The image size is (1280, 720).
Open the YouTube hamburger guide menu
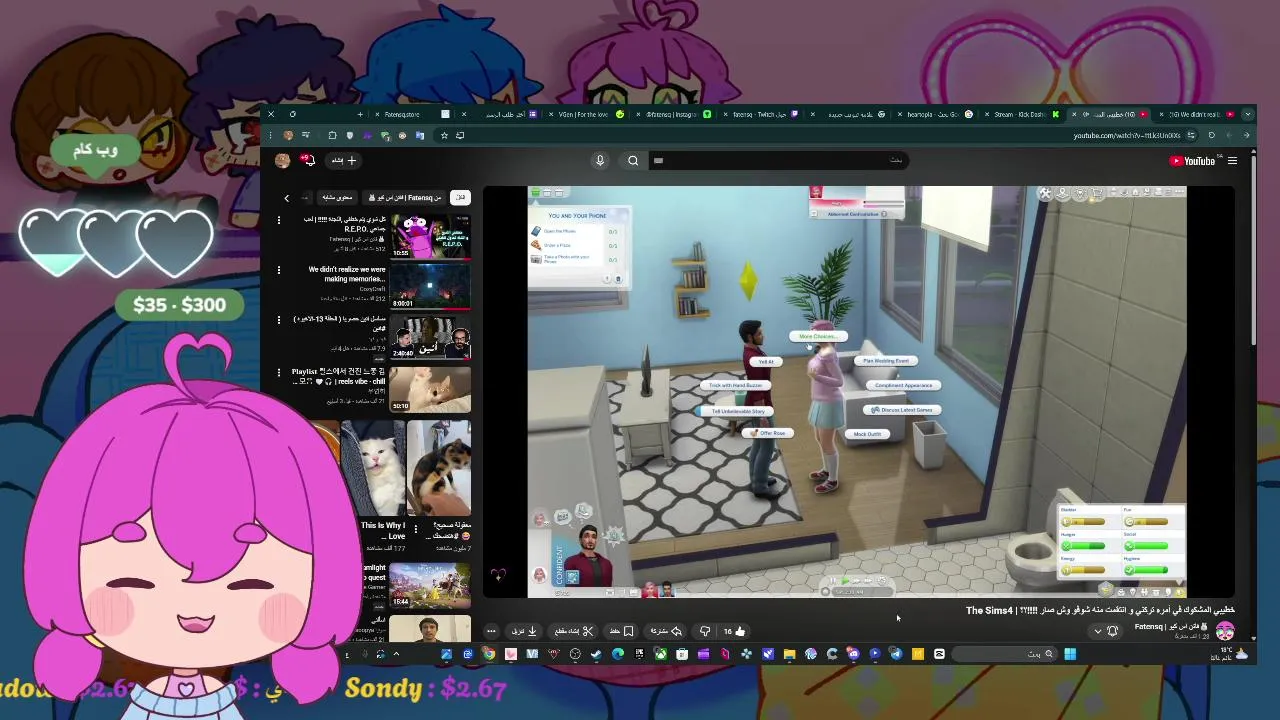click(1232, 161)
